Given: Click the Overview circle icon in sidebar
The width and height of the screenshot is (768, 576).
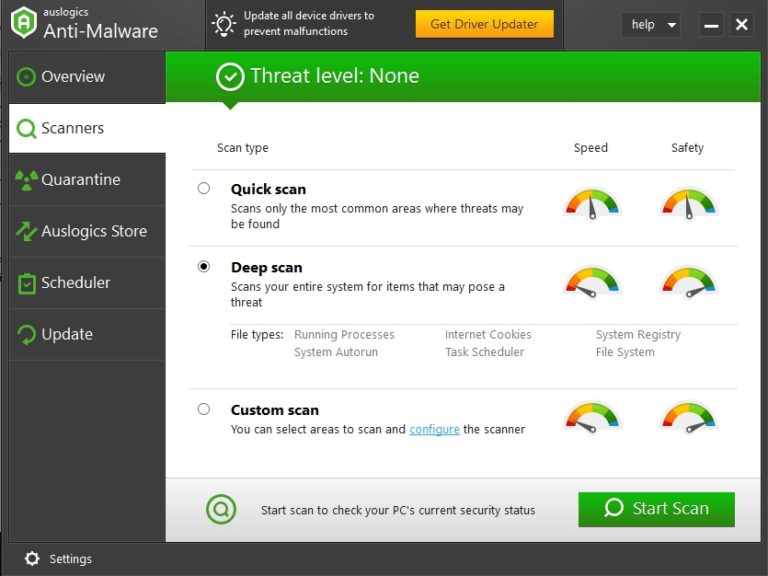Looking at the screenshot, I should coord(26,77).
